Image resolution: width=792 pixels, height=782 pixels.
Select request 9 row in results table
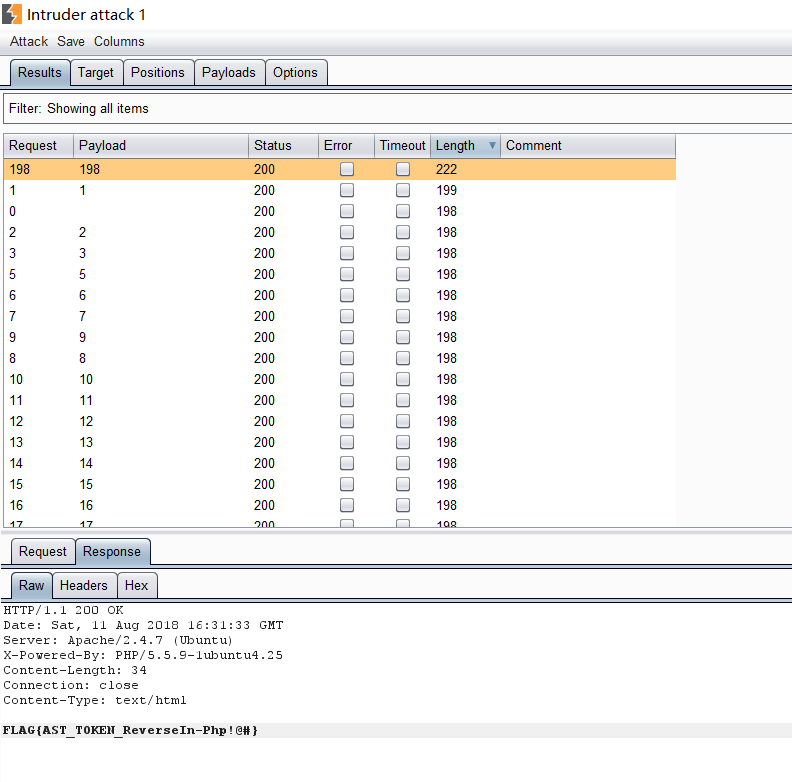(x=339, y=337)
